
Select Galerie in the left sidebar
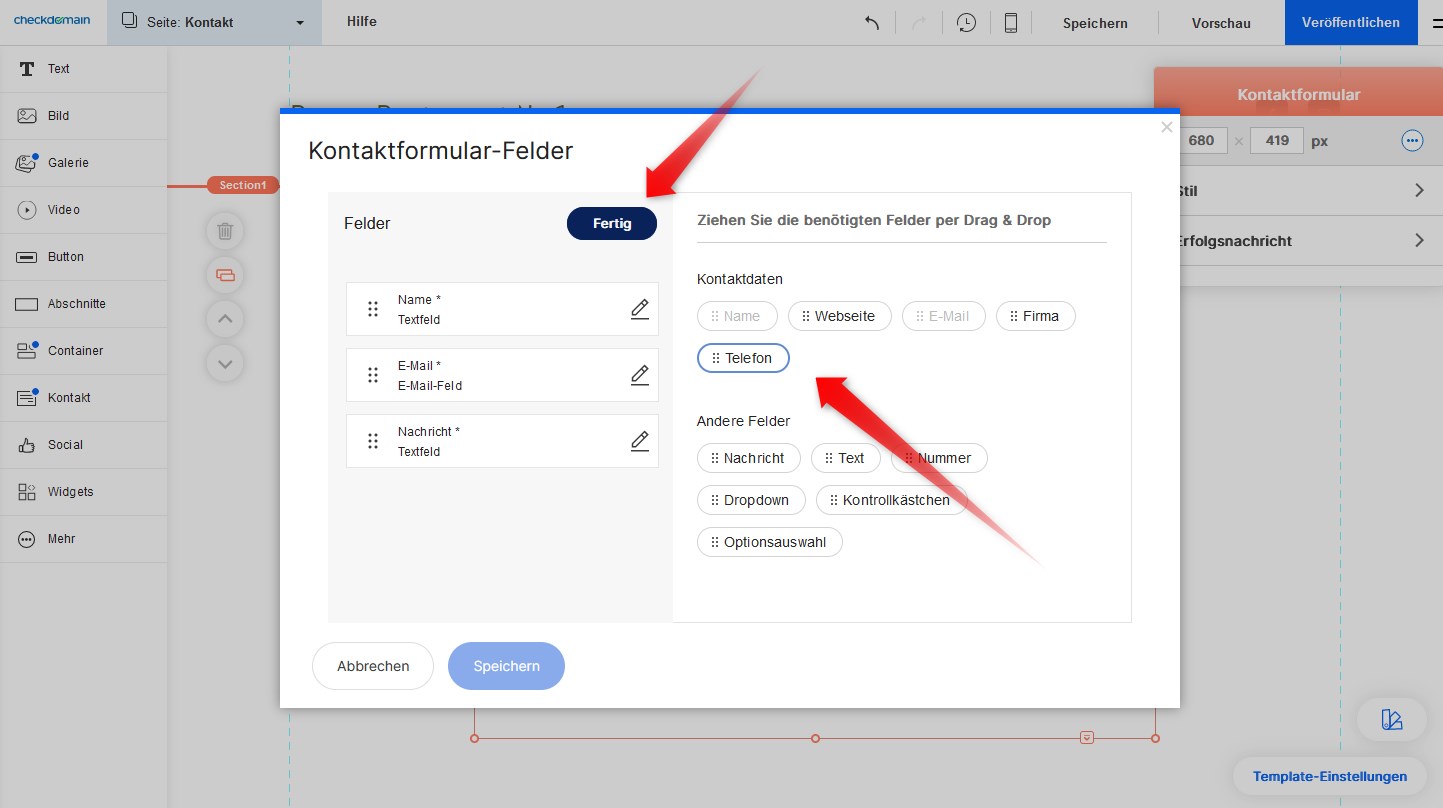(x=68, y=163)
